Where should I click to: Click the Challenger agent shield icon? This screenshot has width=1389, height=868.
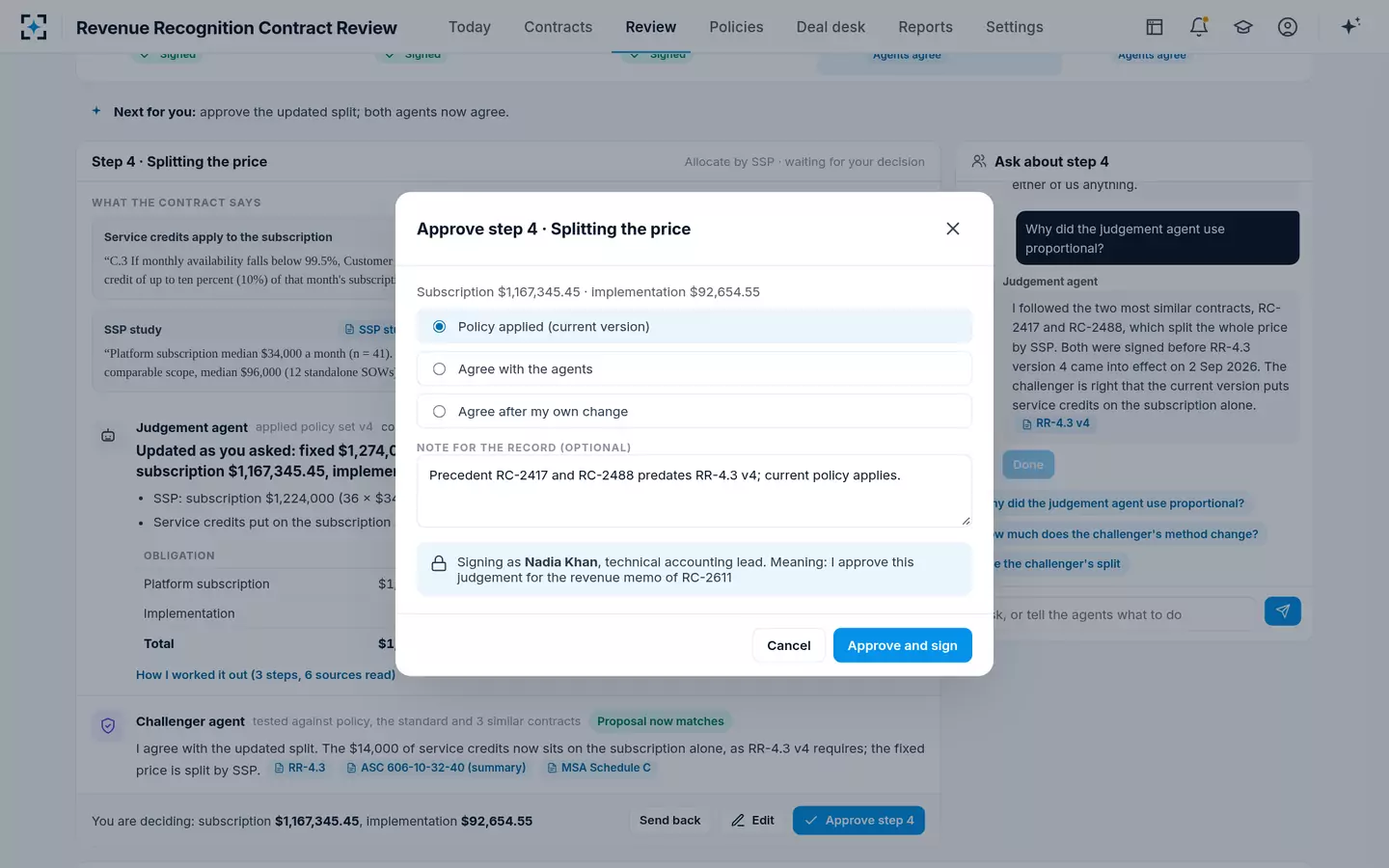click(108, 726)
